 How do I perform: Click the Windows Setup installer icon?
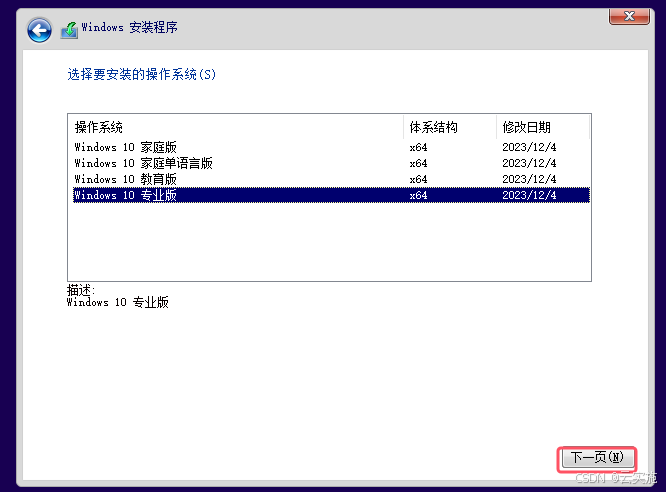[x=69, y=30]
